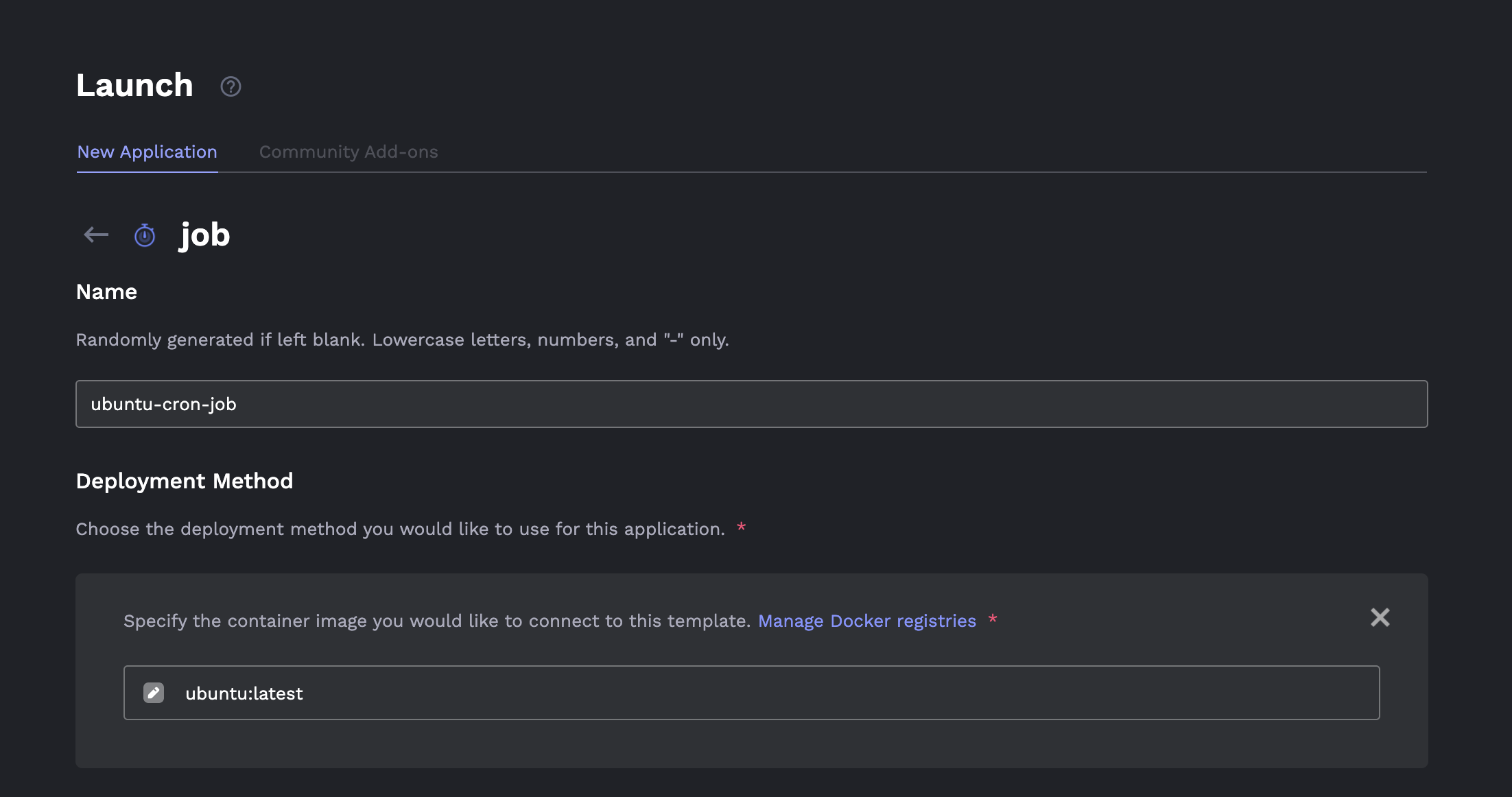Screen dimensions: 1512x797
Task: Click the ubuntu:latest container image field
Action: [752, 693]
